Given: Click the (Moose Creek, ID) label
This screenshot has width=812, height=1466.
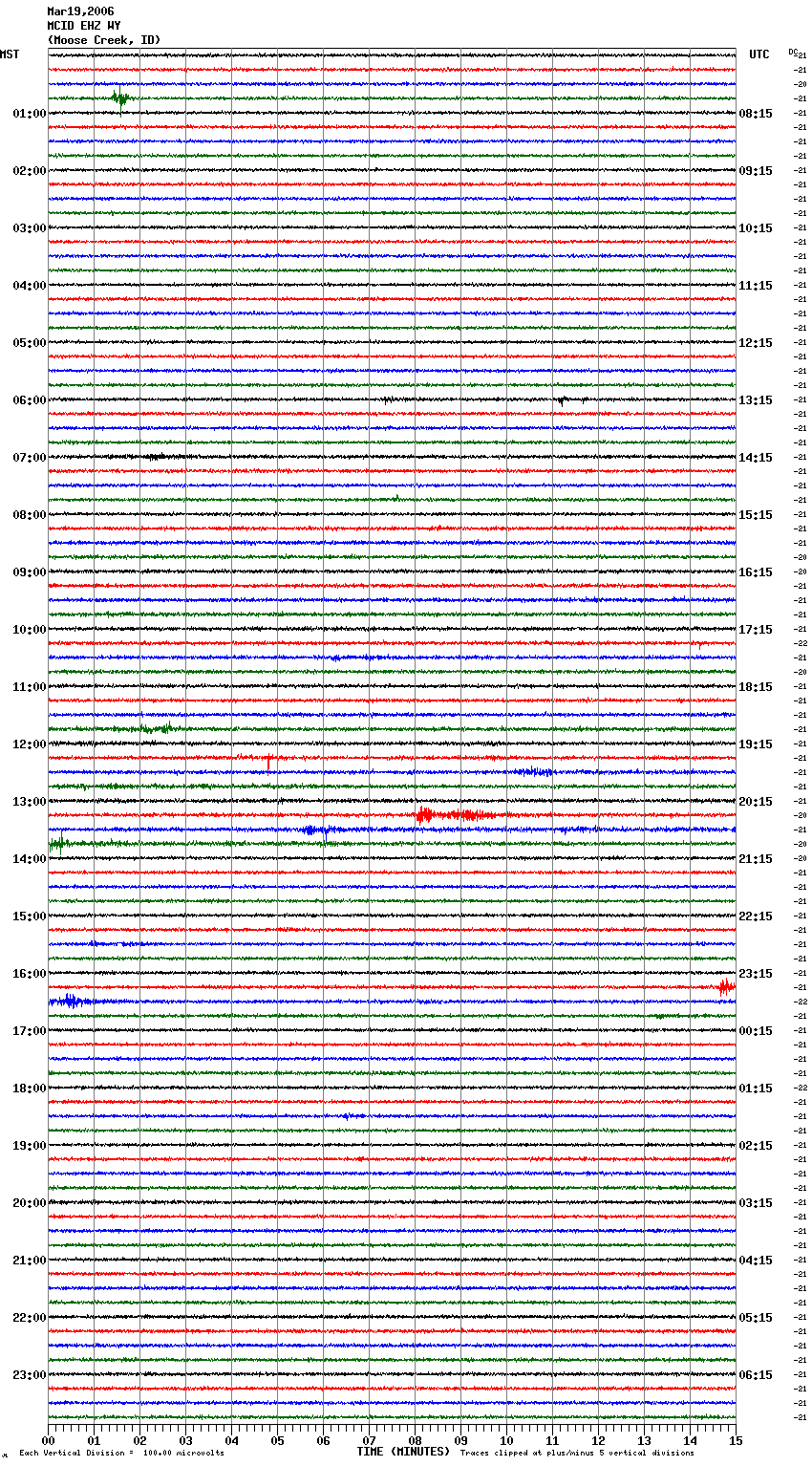Looking at the screenshot, I should coord(104,40).
